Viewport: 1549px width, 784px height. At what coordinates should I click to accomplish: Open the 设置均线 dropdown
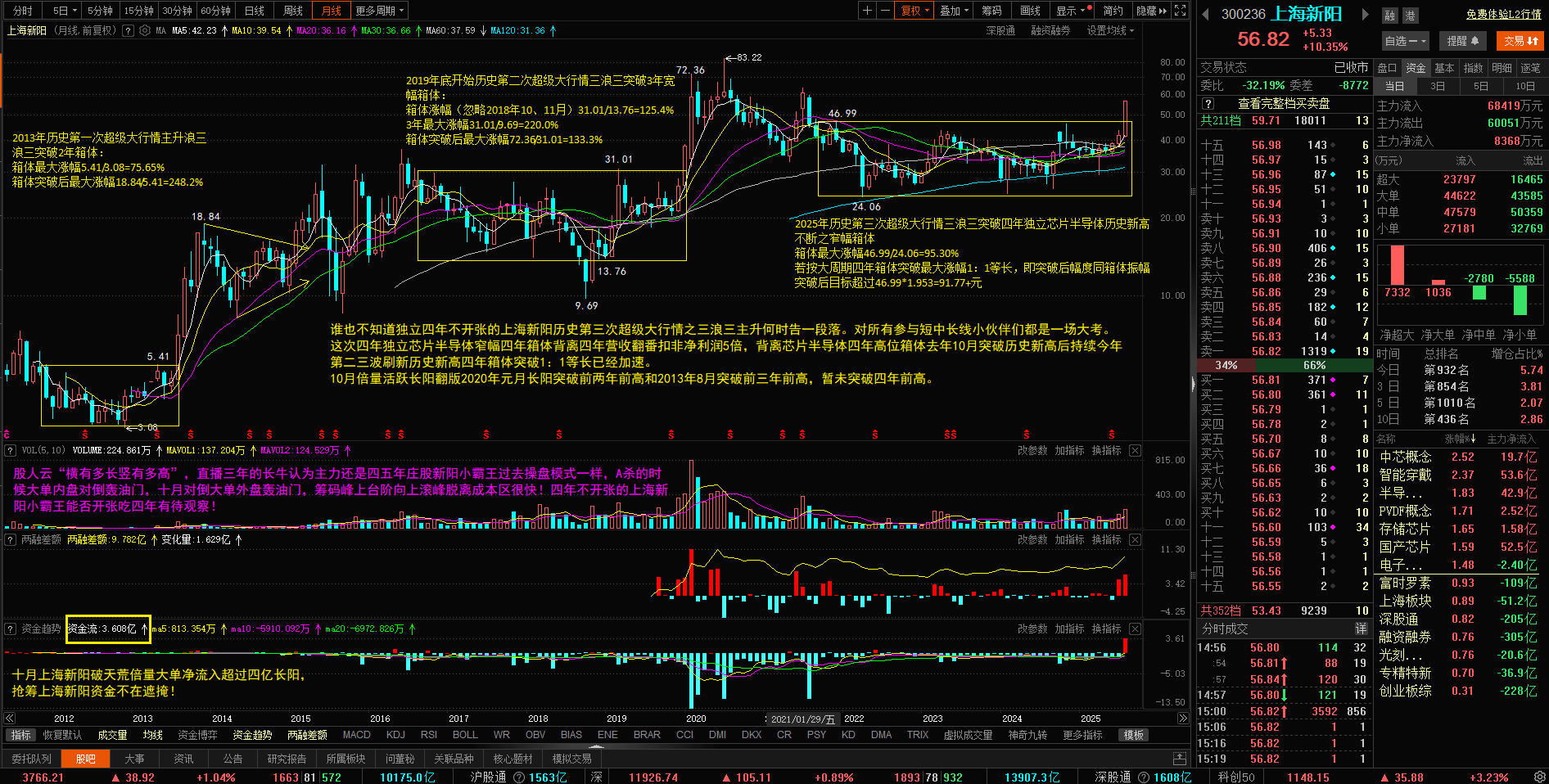click(x=1111, y=30)
